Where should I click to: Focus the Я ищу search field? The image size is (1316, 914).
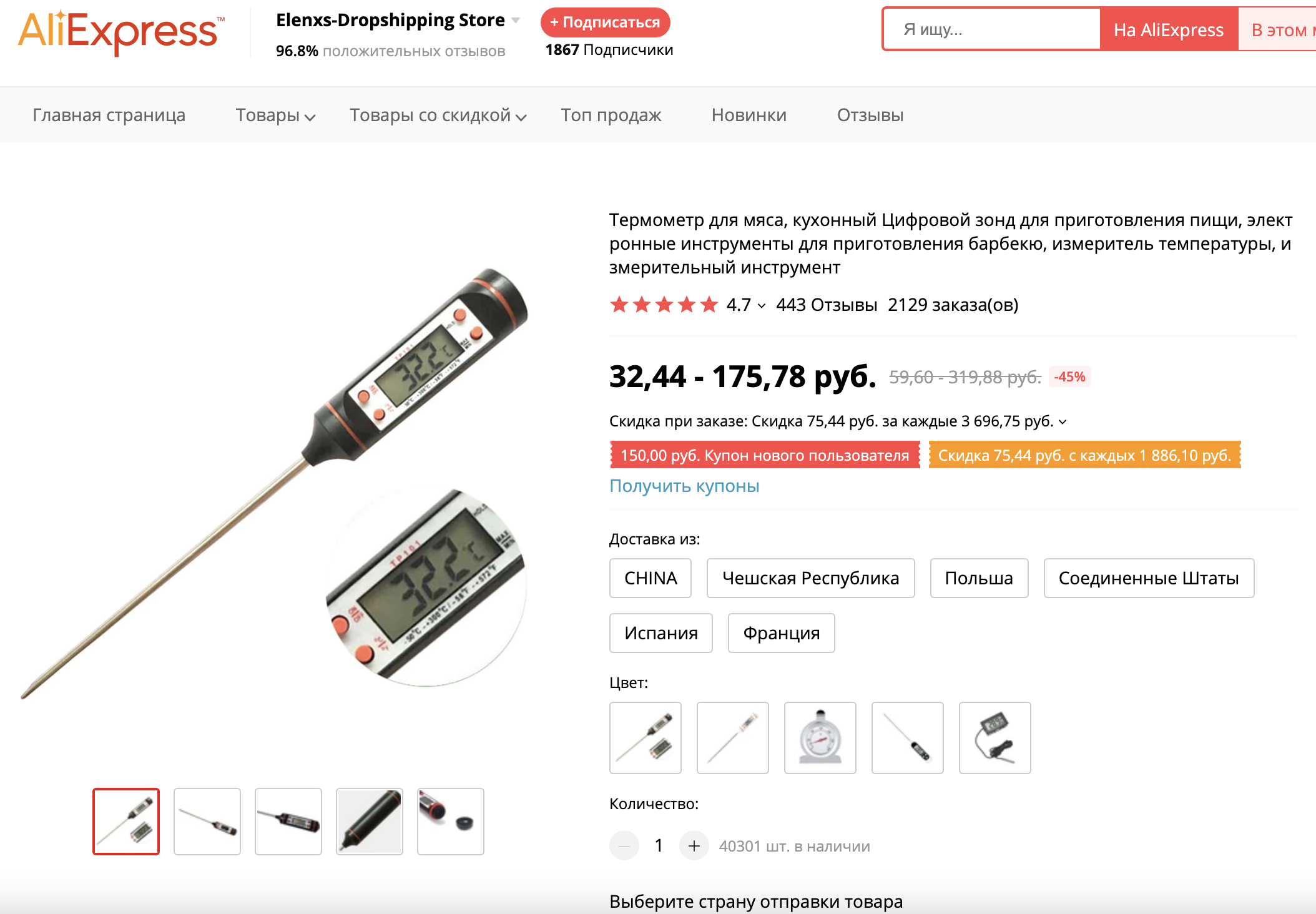(x=991, y=29)
